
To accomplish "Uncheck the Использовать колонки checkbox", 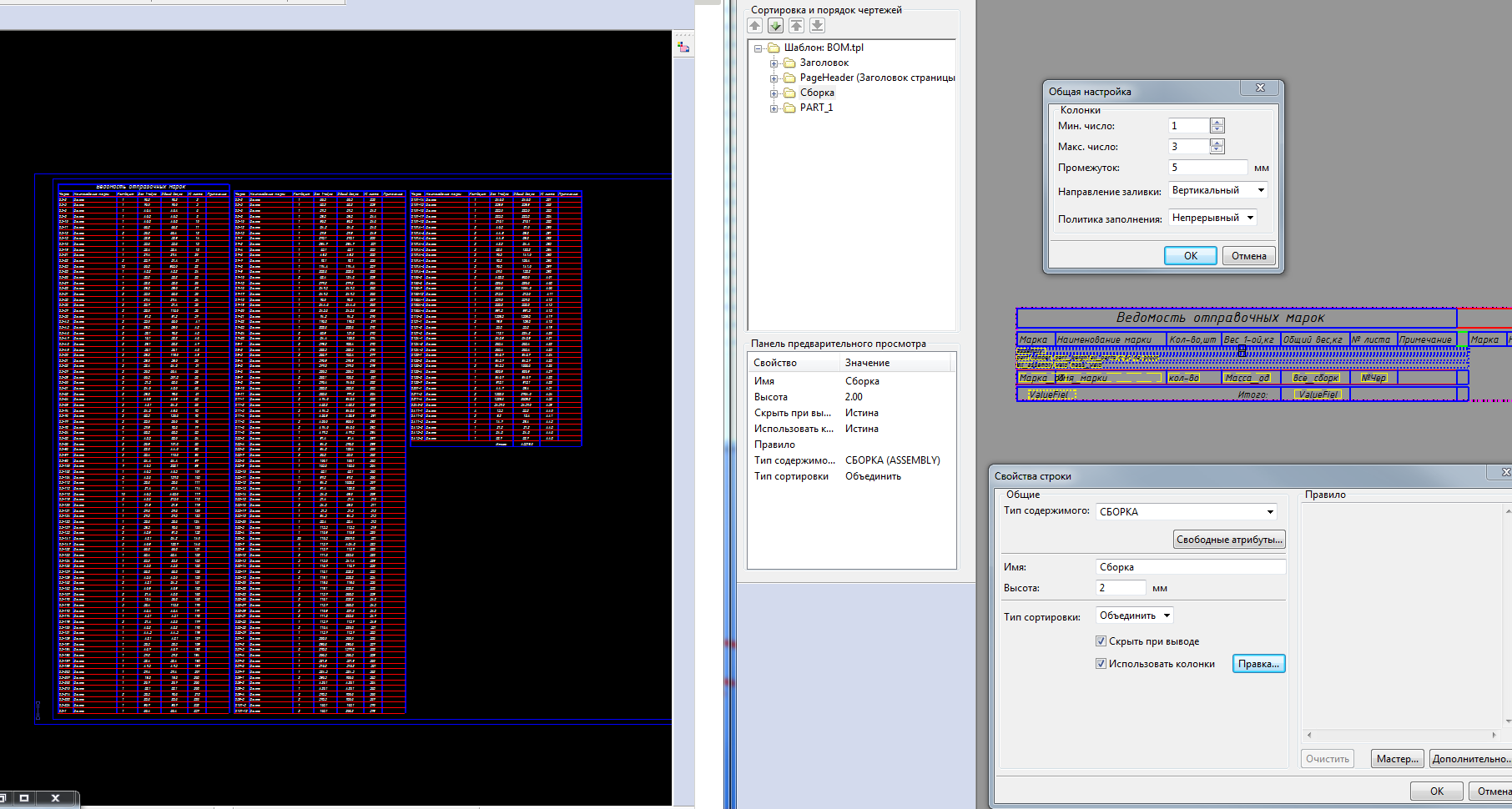I will tap(1101, 664).
